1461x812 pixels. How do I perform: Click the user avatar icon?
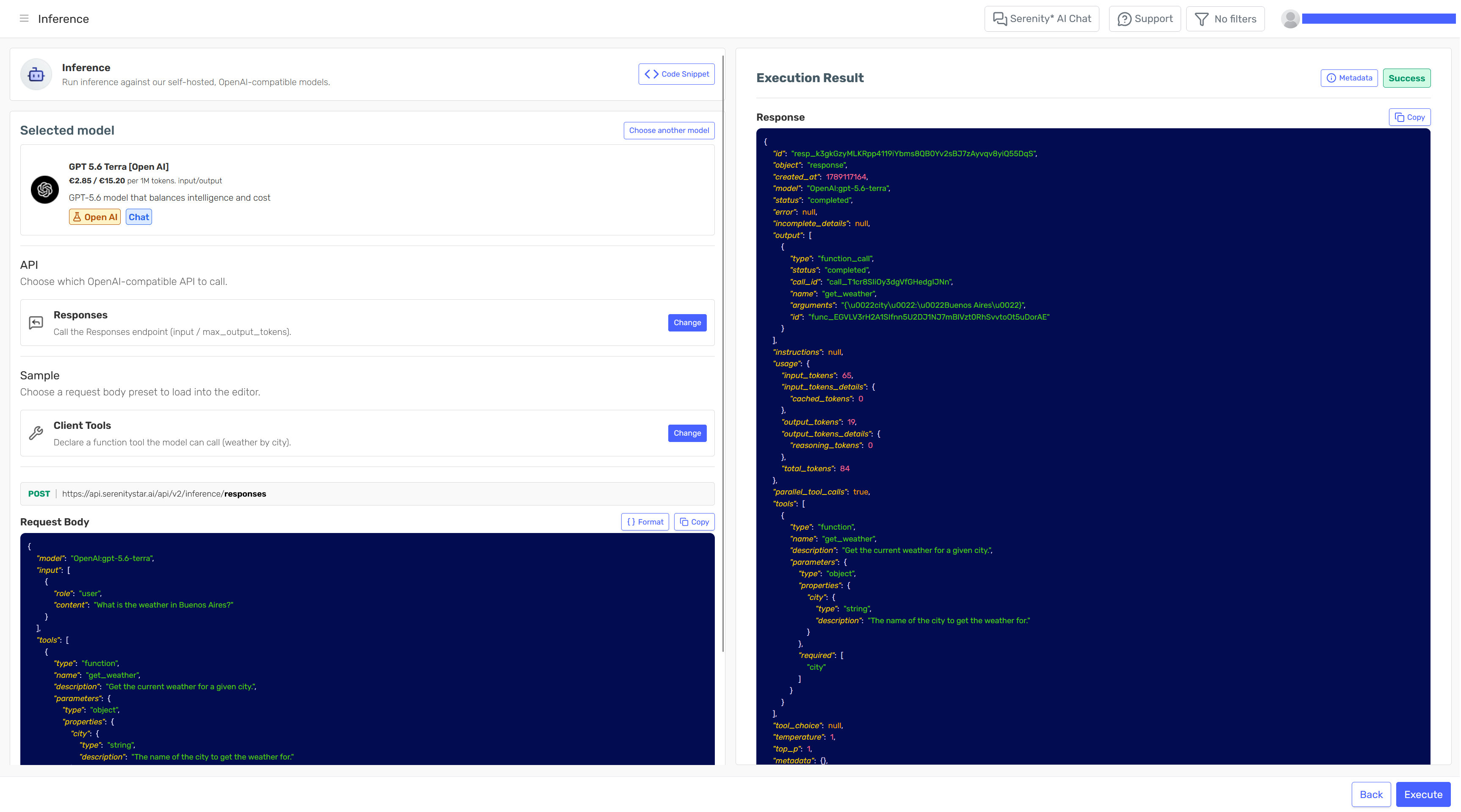(1290, 19)
